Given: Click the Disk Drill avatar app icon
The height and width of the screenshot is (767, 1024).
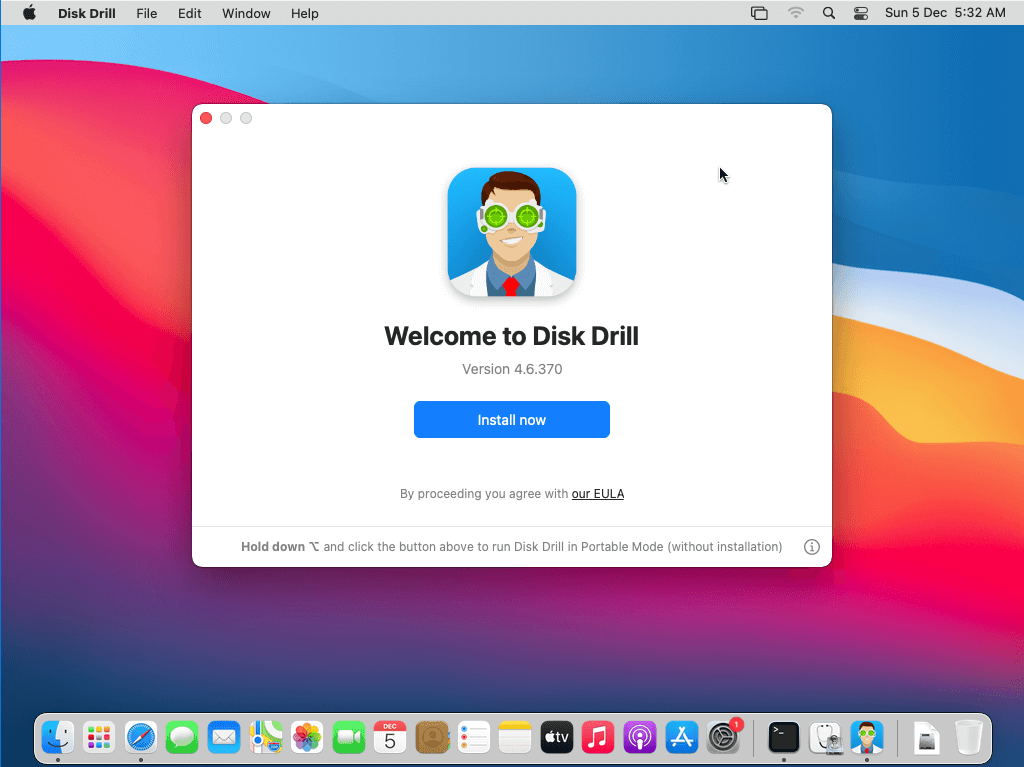Looking at the screenshot, I should pyautogui.click(x=511, y=232).
